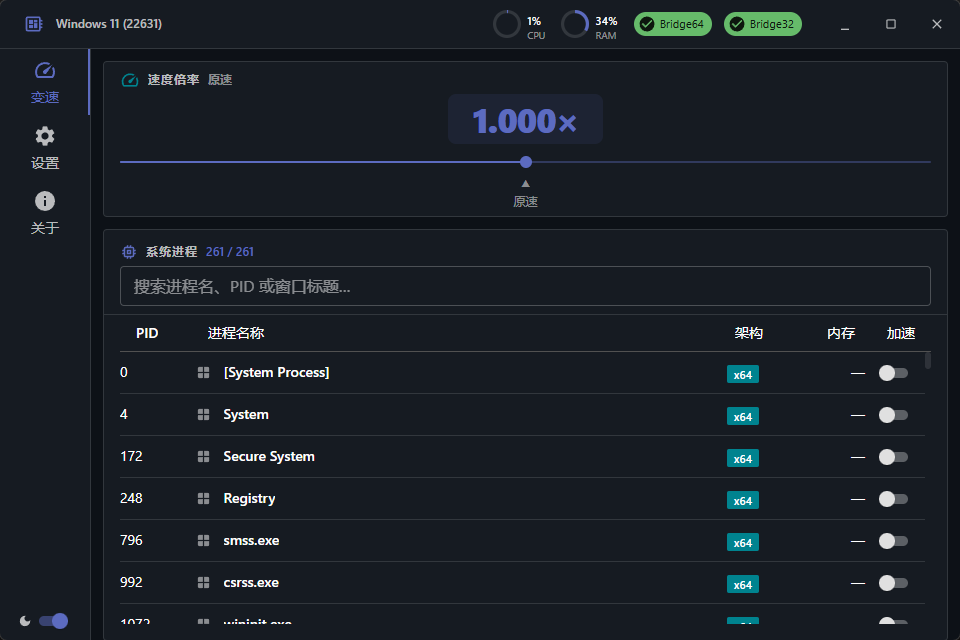Click the smss.exe row icon
Image resolution: width=960 pixels, height=640 pixels.
(x=203, y=541)
